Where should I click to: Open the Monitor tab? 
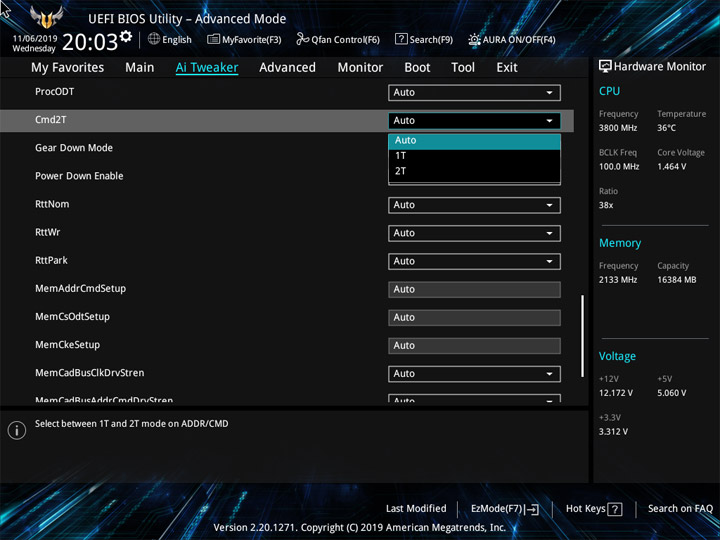pos(360,68)
